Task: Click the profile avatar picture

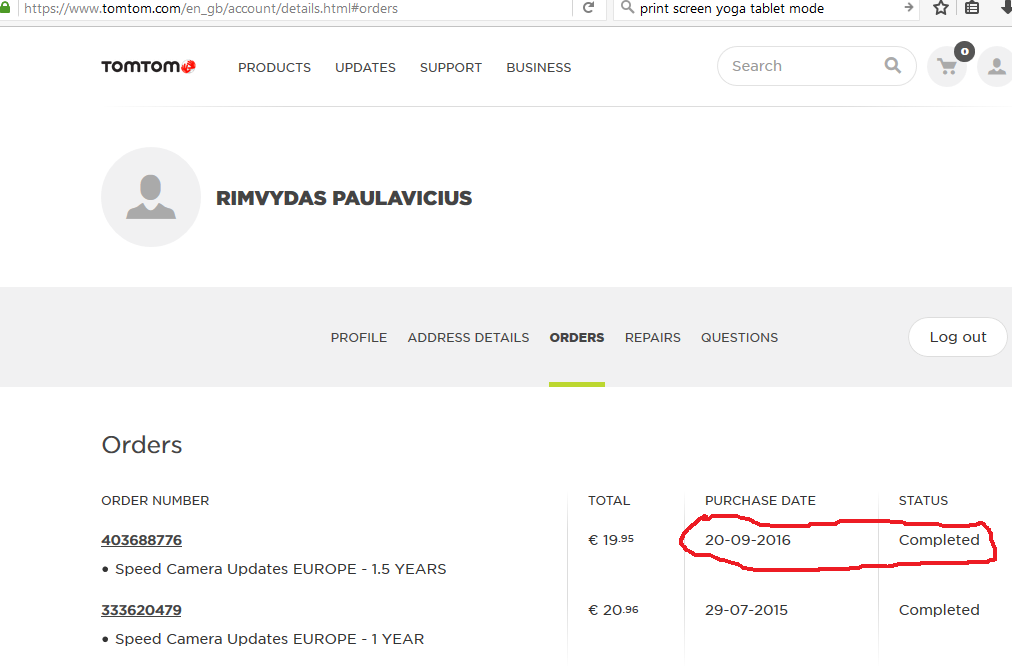Action: (x=151, y=197)
